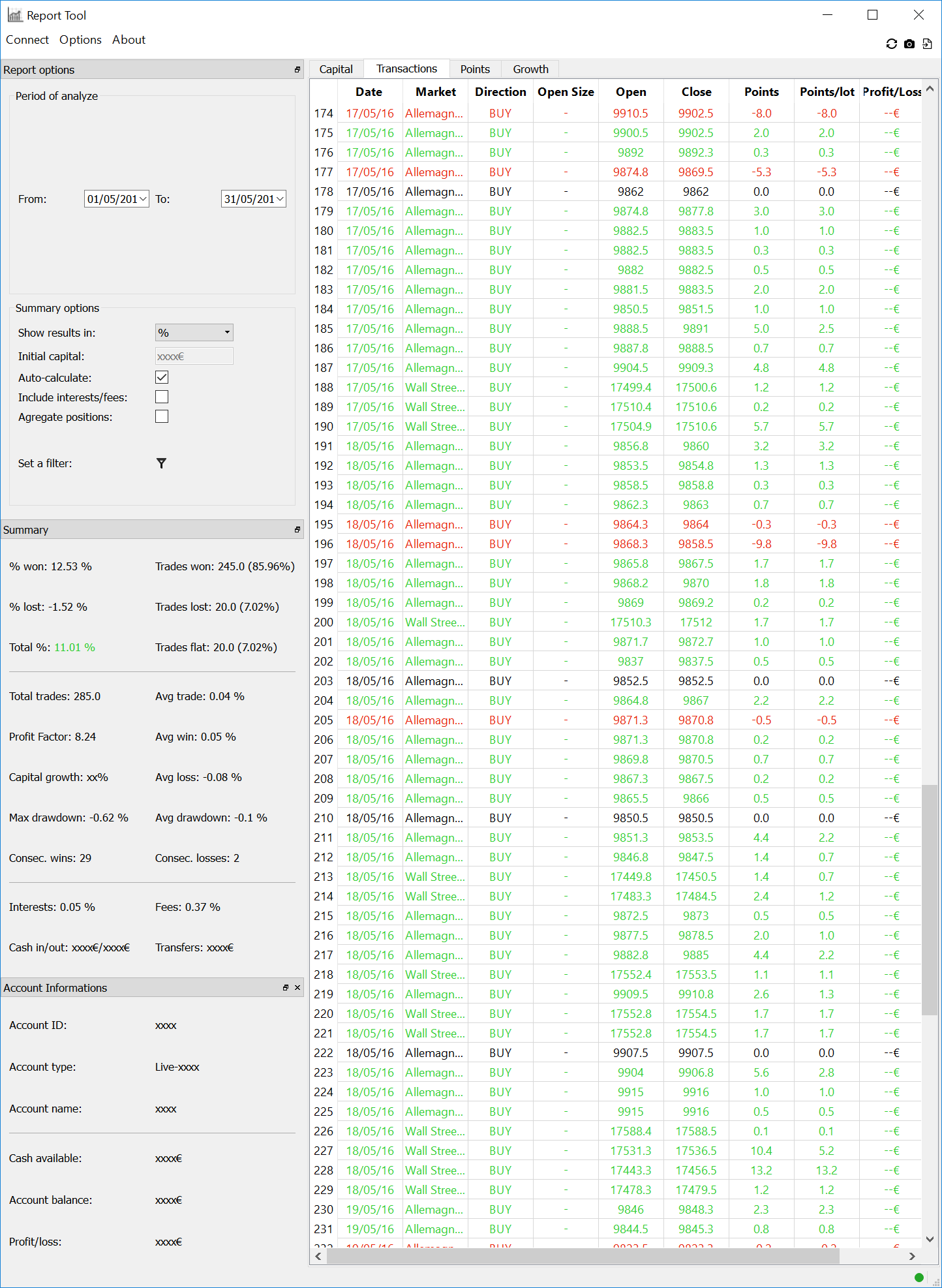Select the Transactions tab
This screenshot has height=1288, width=942.
pyautogui.click(x=406, y=69)
